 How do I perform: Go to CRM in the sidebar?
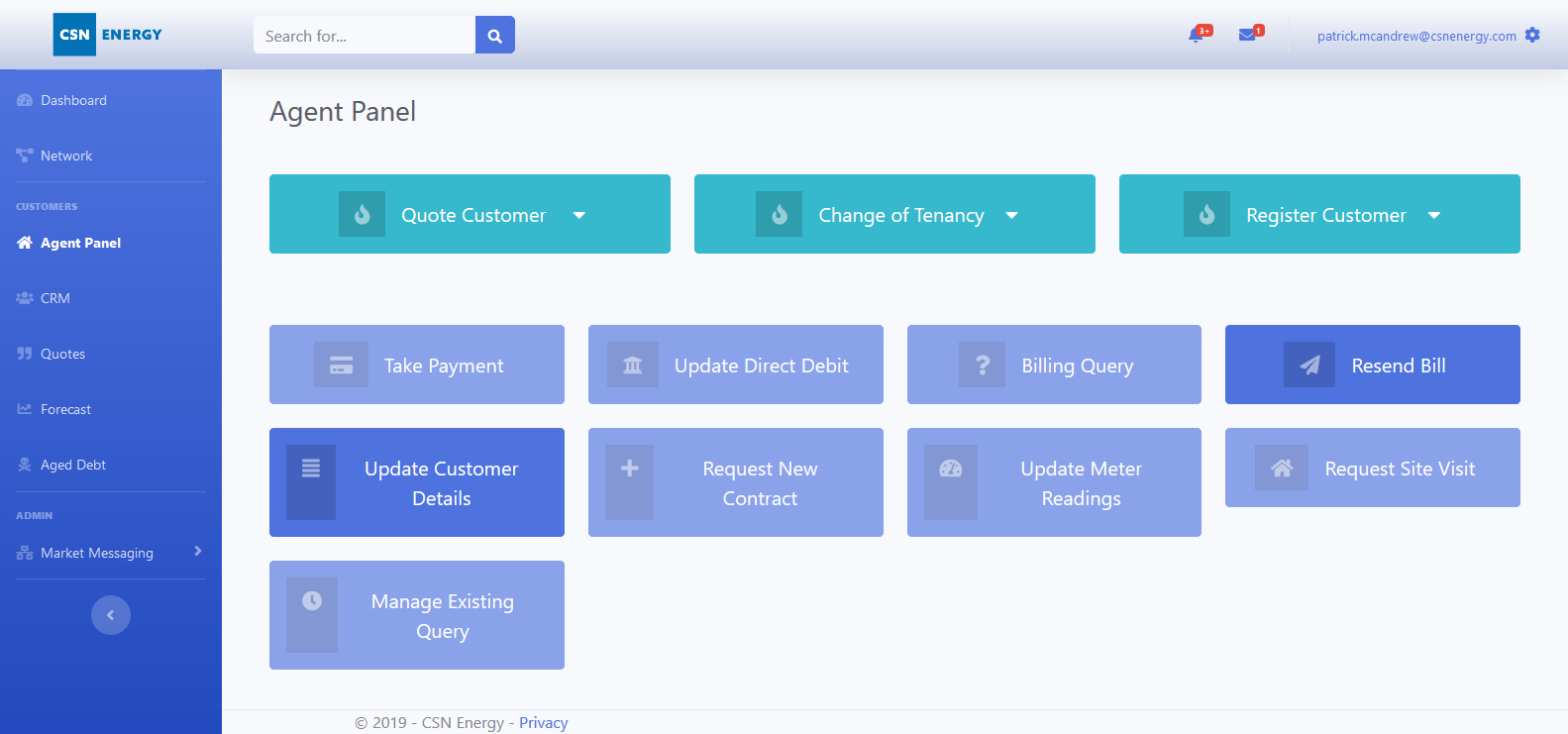pyautogui.click(x=55, y=298)
